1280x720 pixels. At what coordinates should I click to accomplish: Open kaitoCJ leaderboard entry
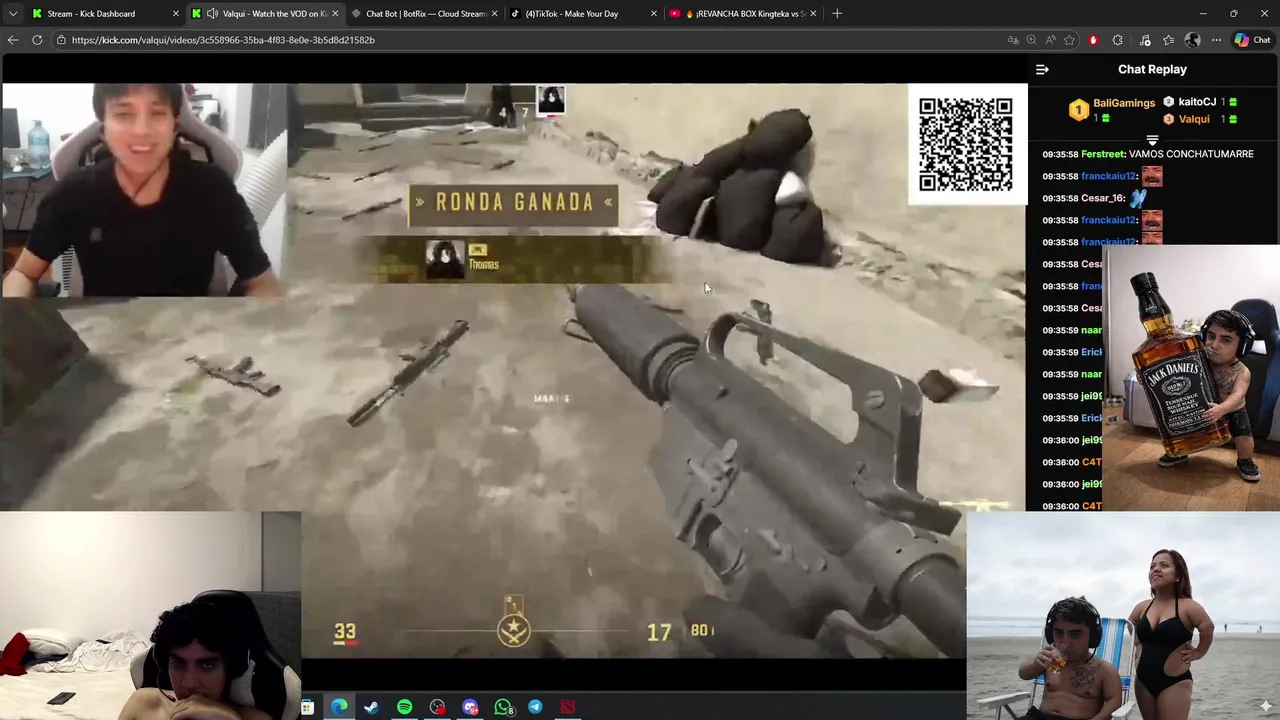pyautogui.click(x=1197, y=102)
